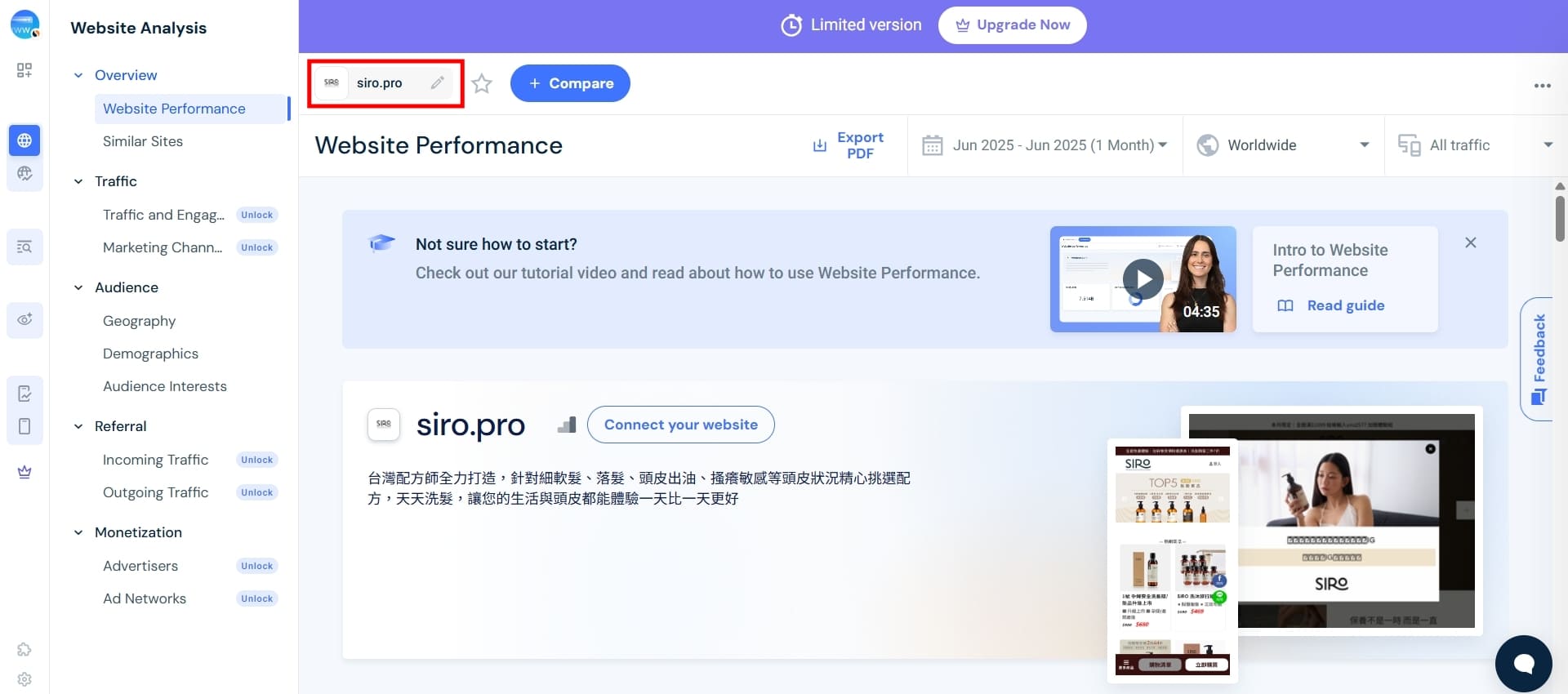
Task: Collapse the Referral section
Action: pos(78,426)
